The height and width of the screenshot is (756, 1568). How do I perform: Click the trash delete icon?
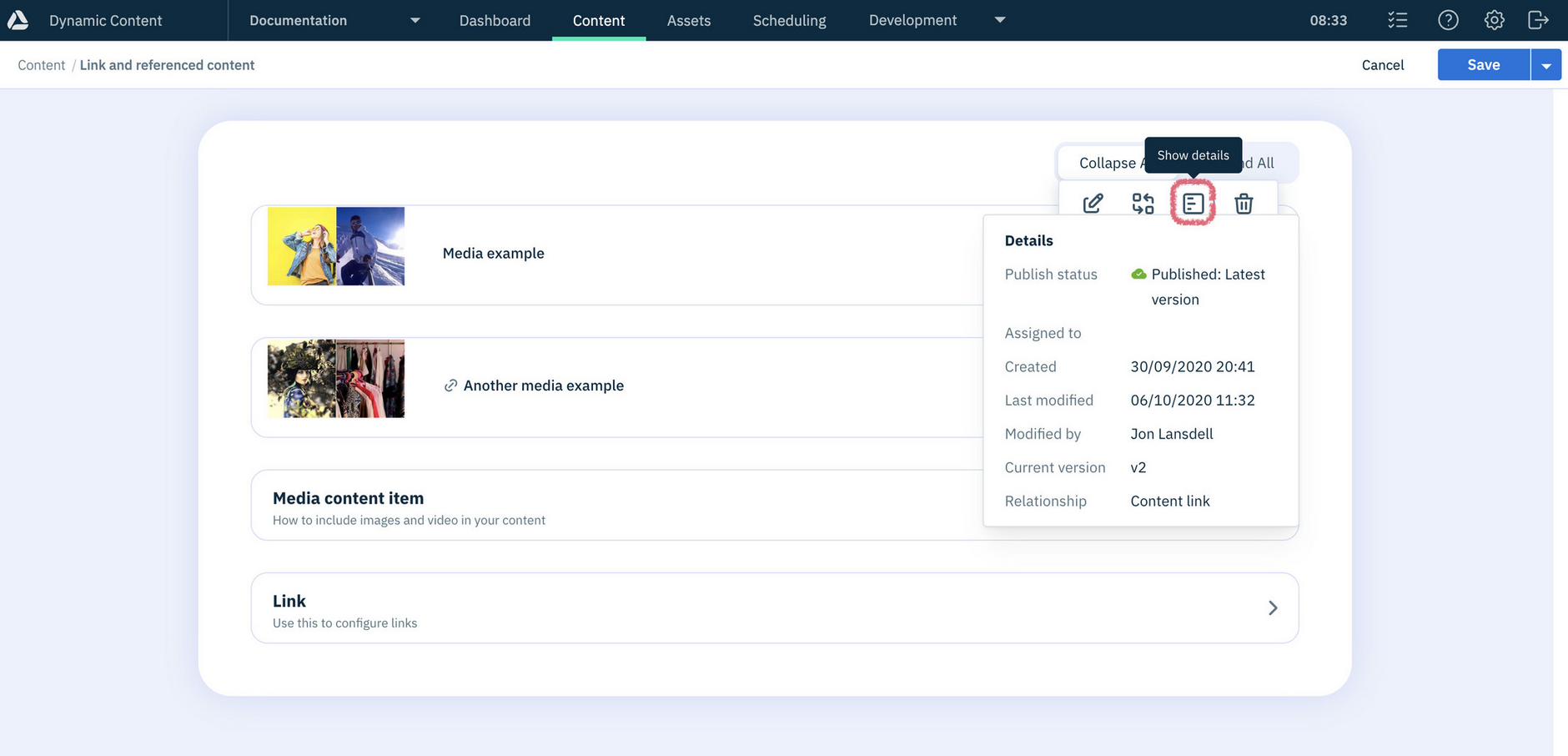click(x=1244, y=203)
